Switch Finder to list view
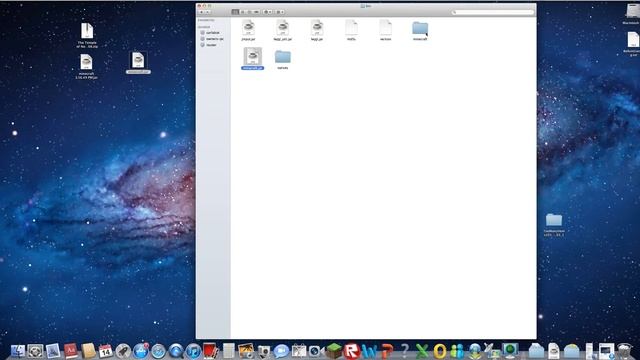This screenshot has width=640, height=360. [x=242, y=12]
